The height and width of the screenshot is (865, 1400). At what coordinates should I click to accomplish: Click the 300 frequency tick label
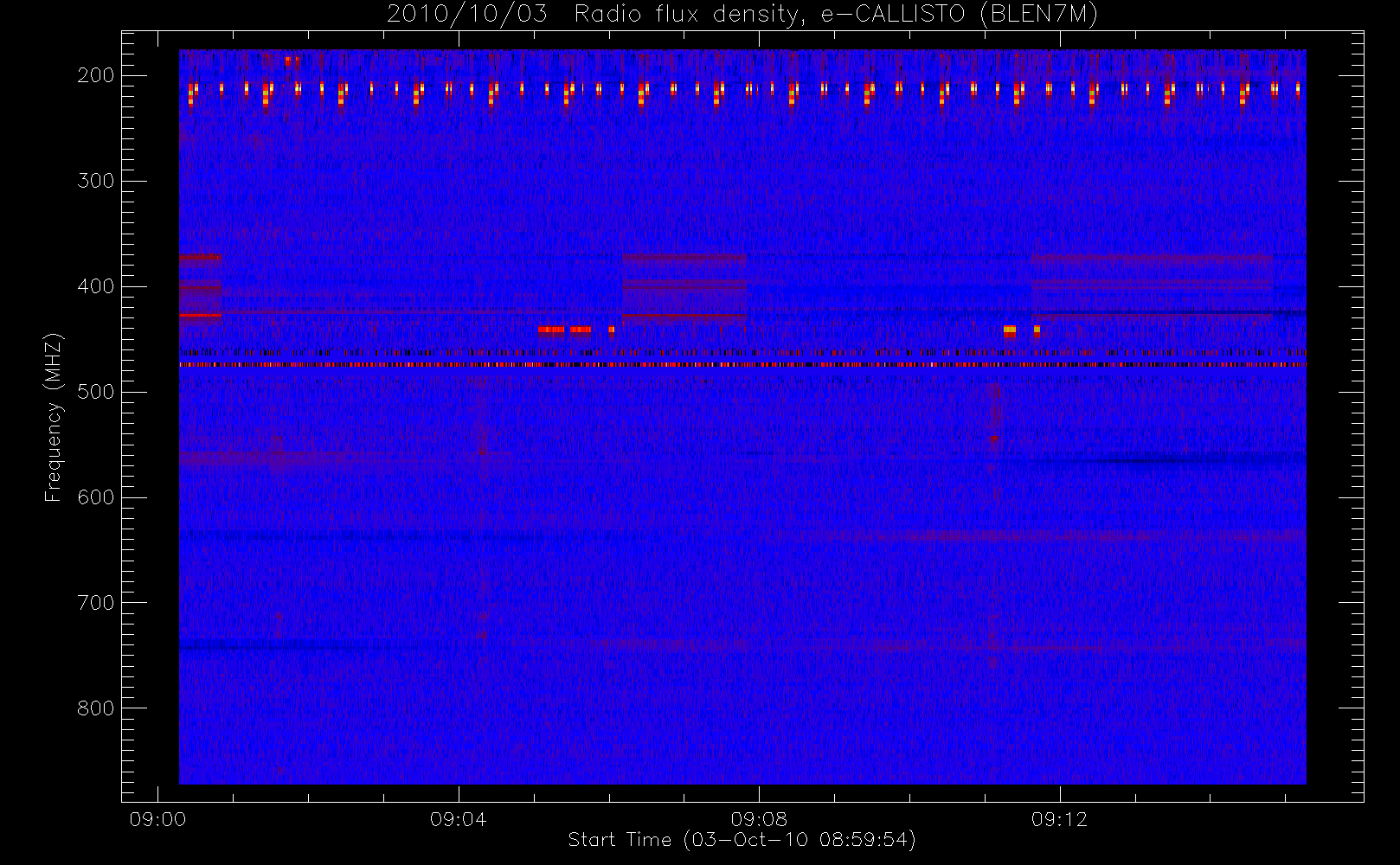coord(96,181)
